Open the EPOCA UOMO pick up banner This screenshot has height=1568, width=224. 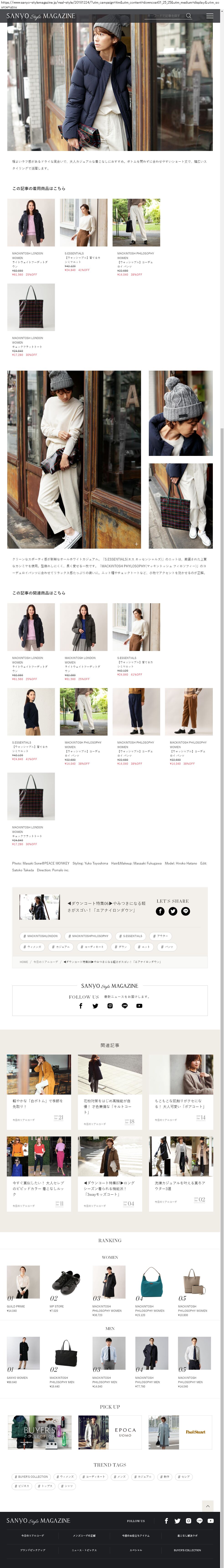coord(110,1432)
